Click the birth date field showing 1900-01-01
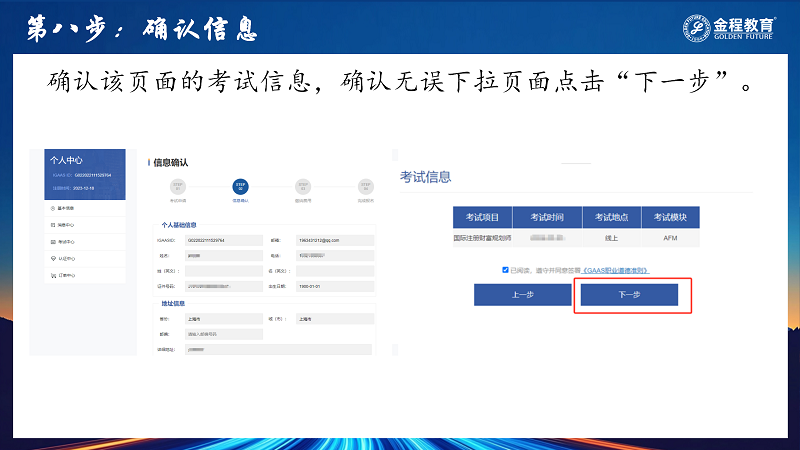The image size is (800, 450). pos(335,286)
